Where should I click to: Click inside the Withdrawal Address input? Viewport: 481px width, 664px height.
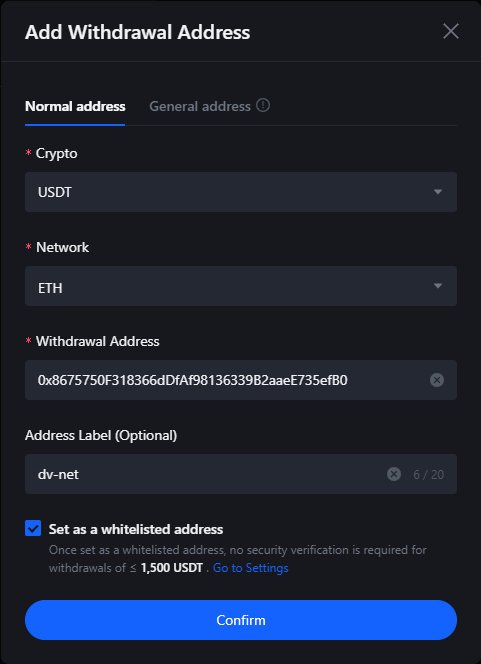point(227,380)
